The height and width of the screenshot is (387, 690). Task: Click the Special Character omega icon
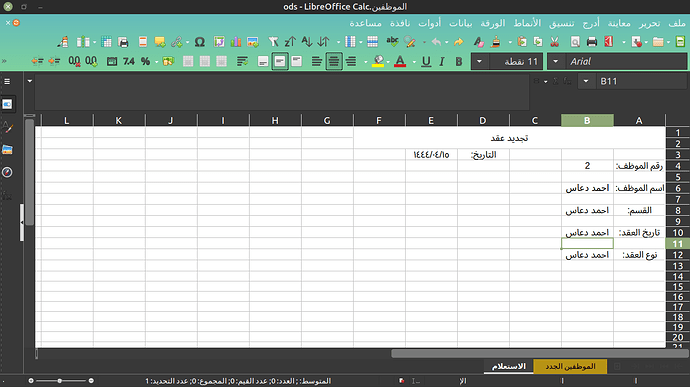[200, 42]
